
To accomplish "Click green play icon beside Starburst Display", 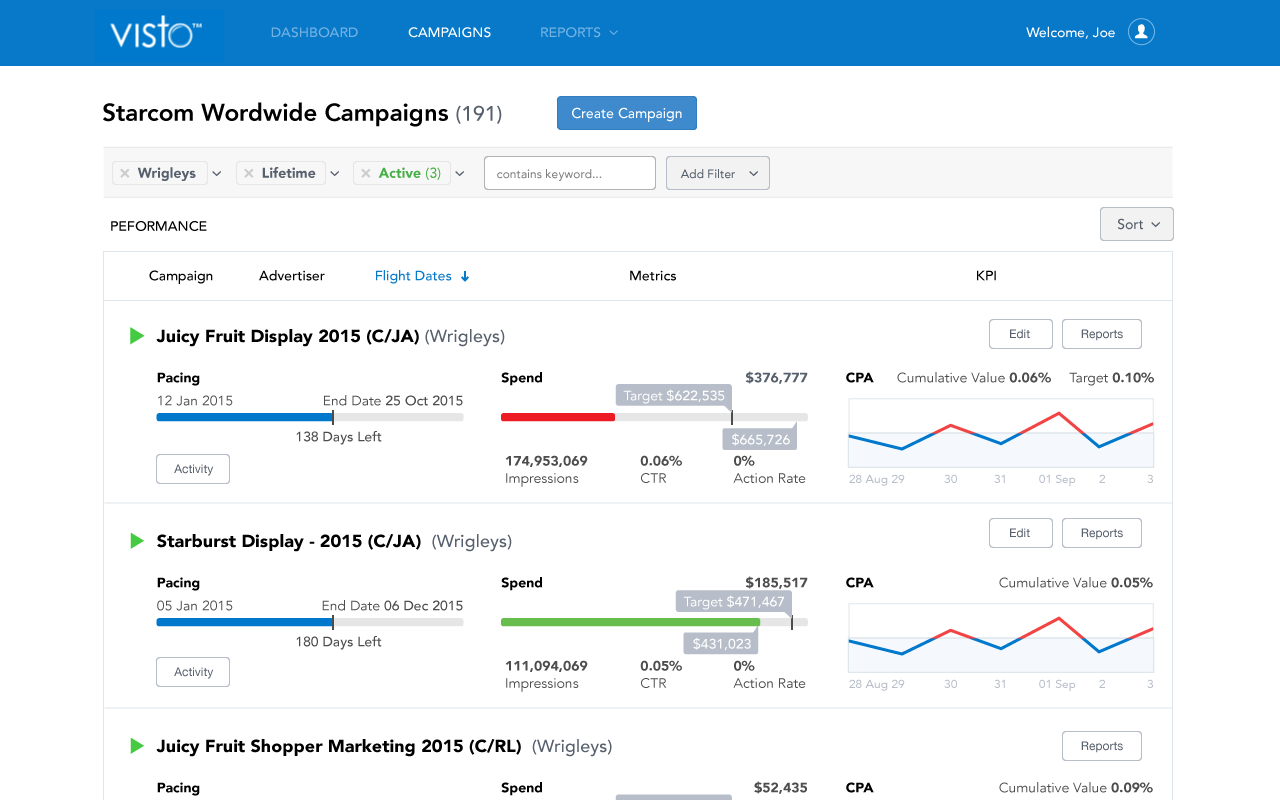I will click(x=137, y=541).
